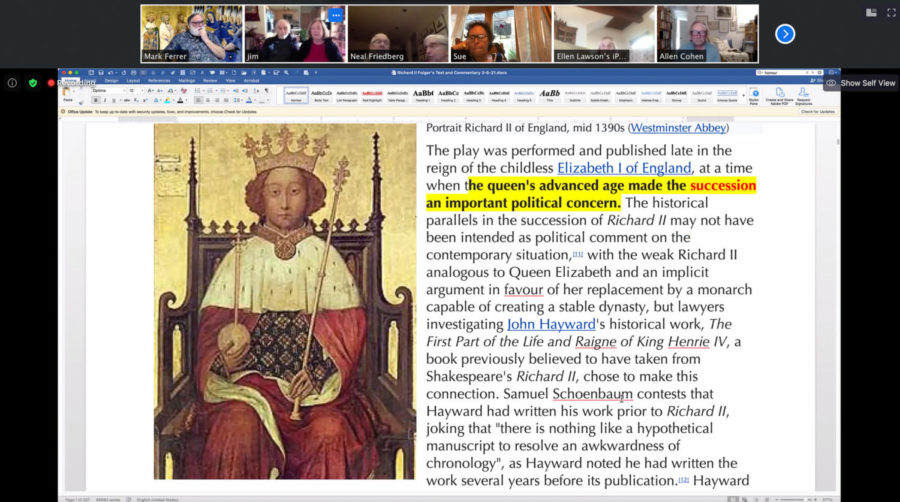The width and height of the screenshot is (900, 502).
Task: Open Zoom meeting information icon
Action: click(x=12, y=83)
